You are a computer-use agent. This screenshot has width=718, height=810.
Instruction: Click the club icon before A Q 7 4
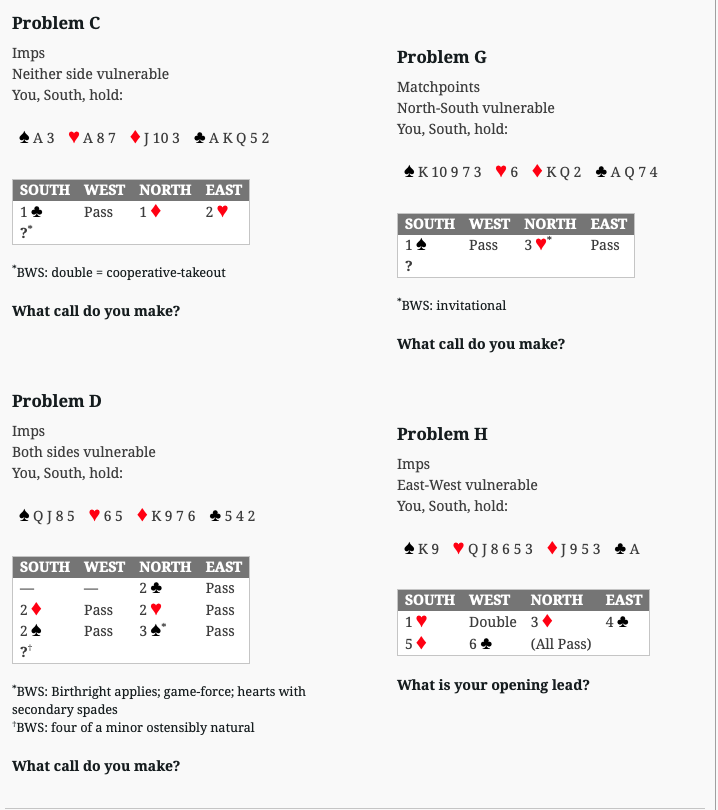point(601,171)
